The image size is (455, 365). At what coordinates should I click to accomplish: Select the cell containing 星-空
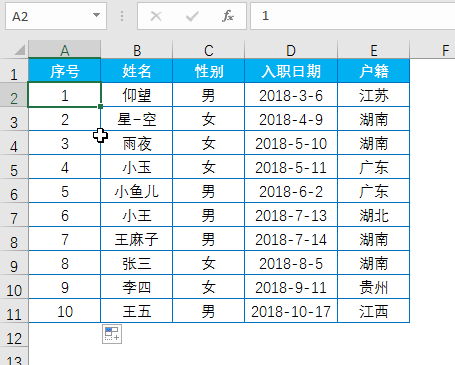[137, 119]
